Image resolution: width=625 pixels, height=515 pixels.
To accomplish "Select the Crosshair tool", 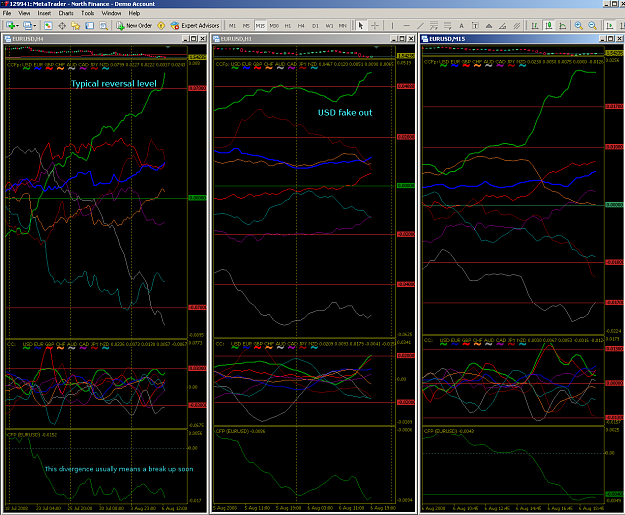I will pos(375,26).
